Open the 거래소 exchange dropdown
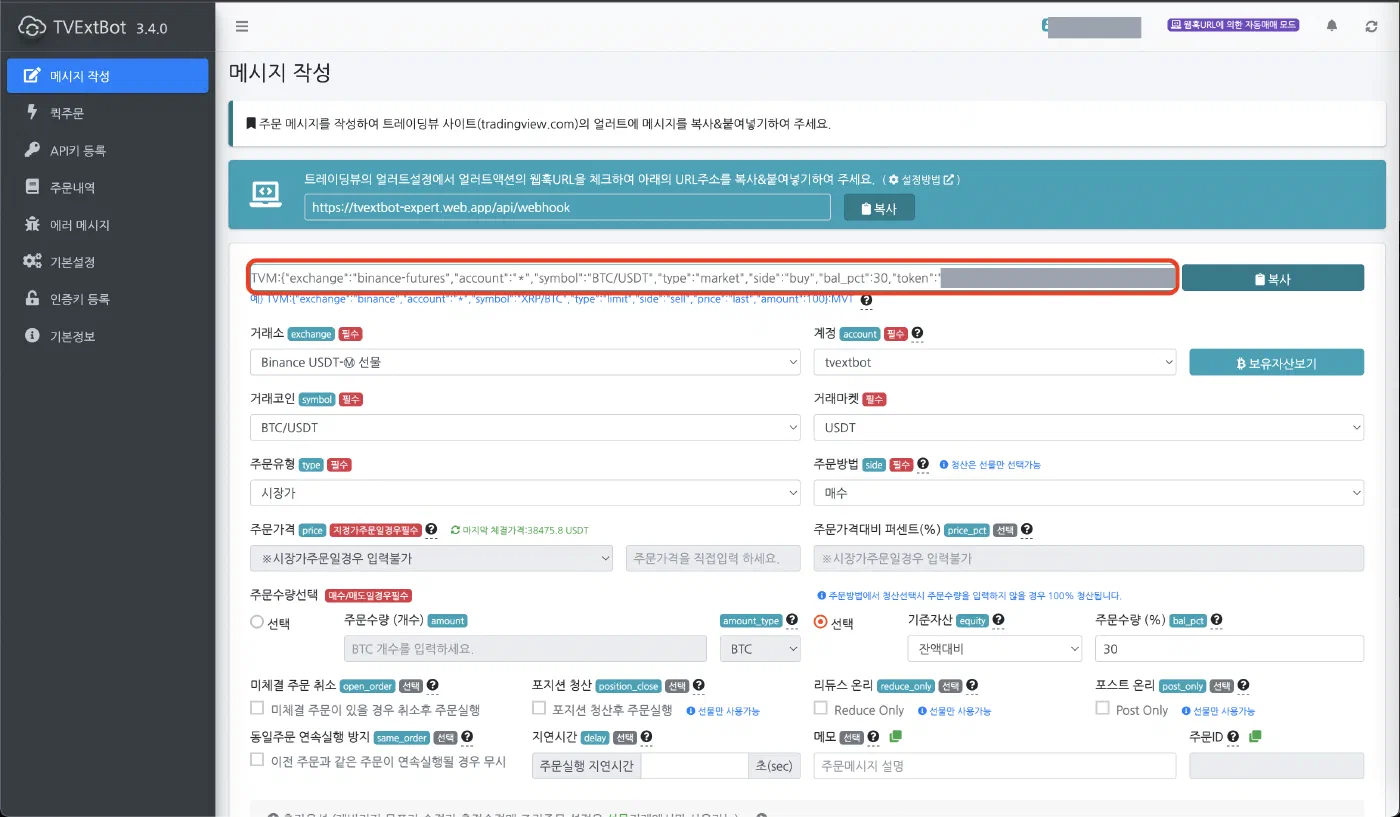 click(x=525, y=362)
